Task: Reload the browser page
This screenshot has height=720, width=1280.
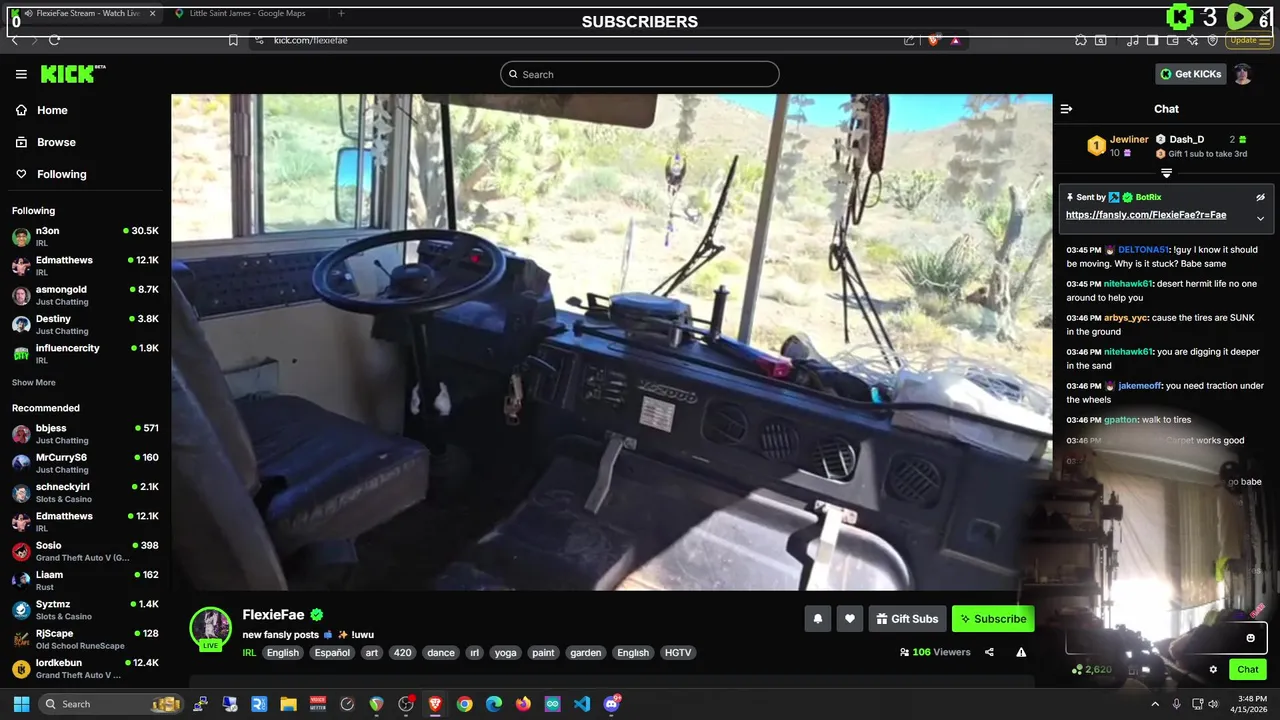Action: (54, 40)
